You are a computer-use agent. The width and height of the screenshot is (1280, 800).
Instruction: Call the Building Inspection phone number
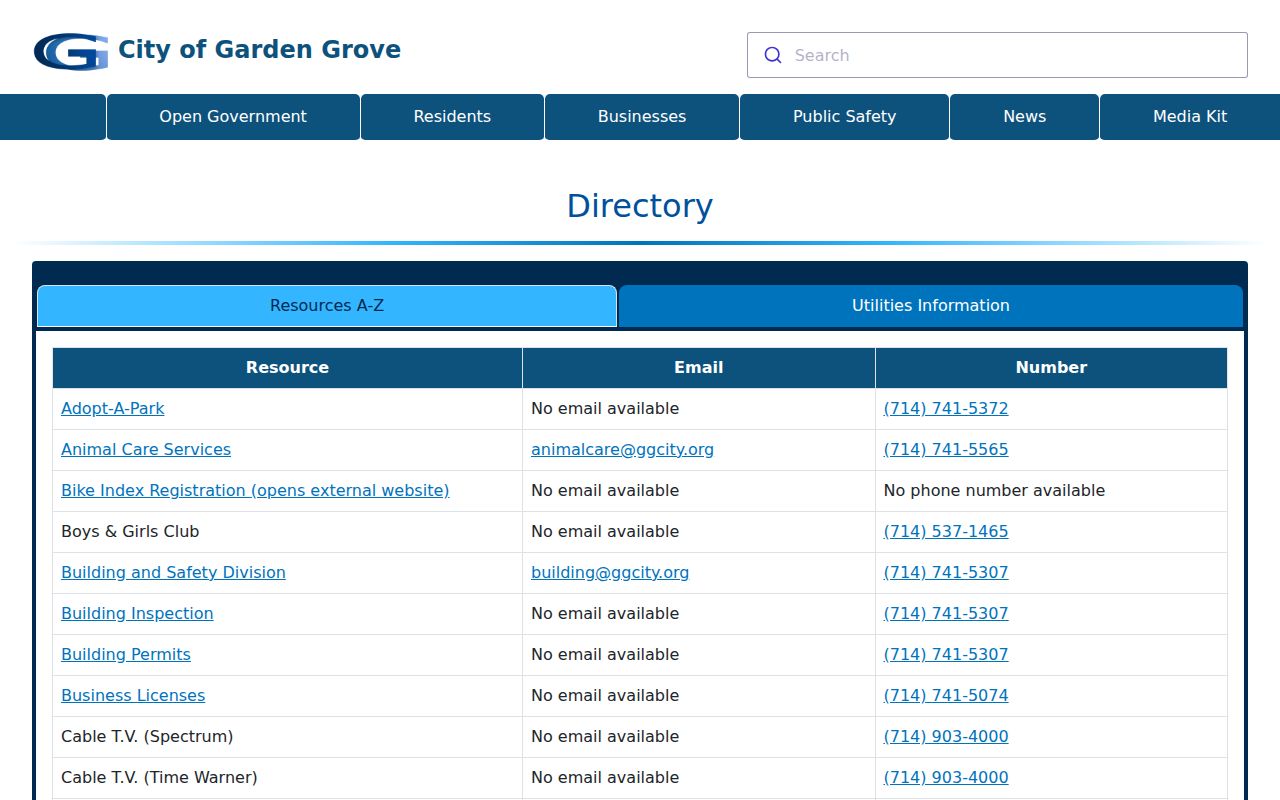pyautogui.click(x=946, y=613)
